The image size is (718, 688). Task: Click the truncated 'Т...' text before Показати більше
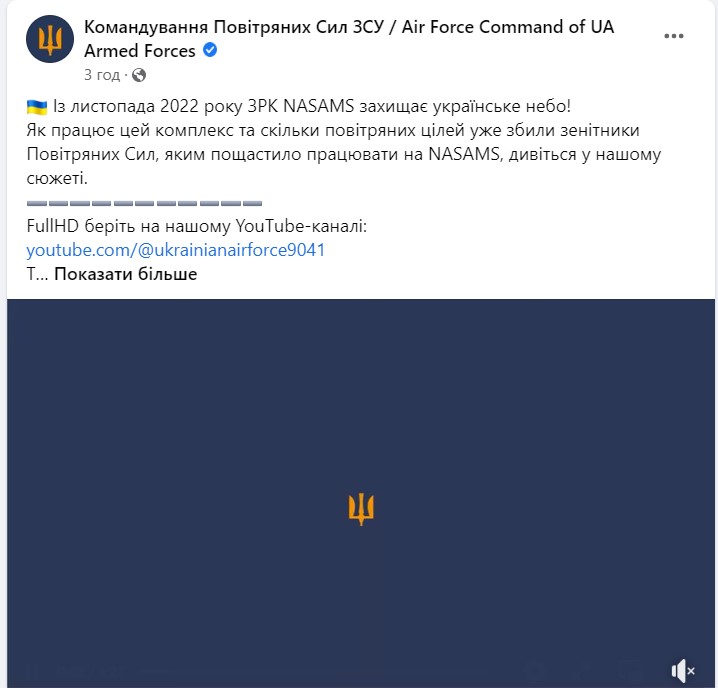37,274
